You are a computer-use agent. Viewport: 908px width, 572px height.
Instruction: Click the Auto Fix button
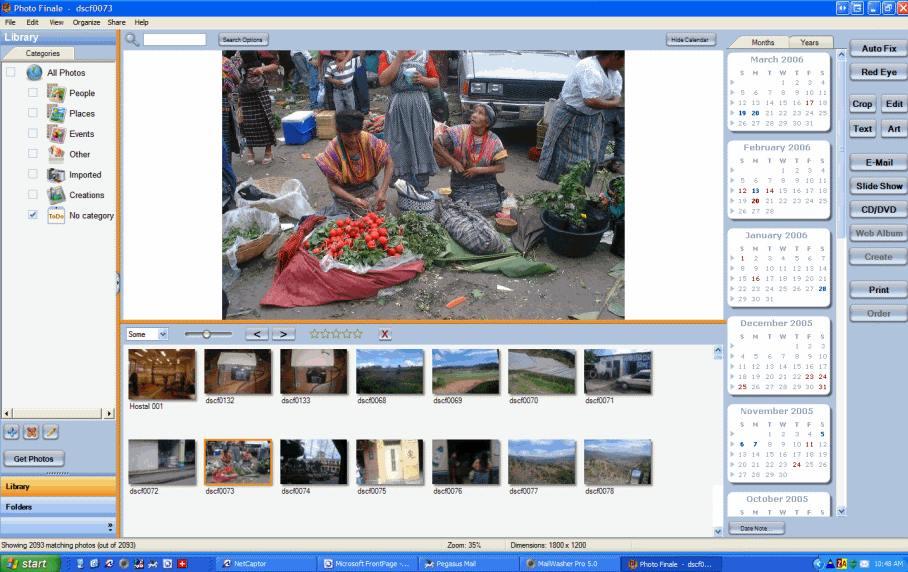878,49
